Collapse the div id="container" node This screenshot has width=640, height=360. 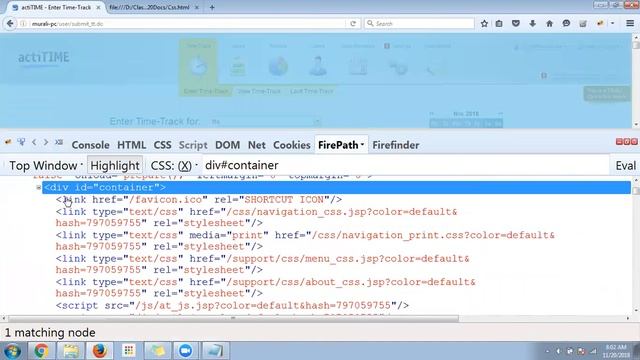click(x=38, y=187)
